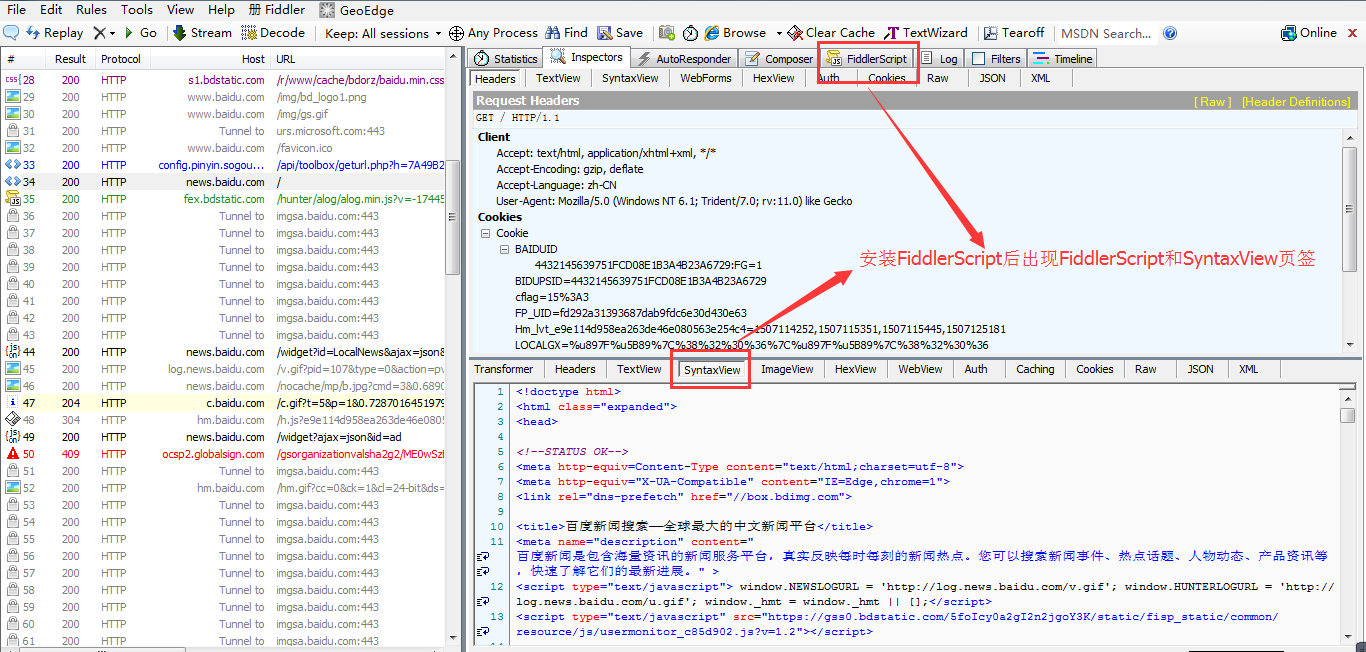The width and height of the screenshot is (1366, 652).
Task: Open Find sessions dialog
Action: coord(567,33)
